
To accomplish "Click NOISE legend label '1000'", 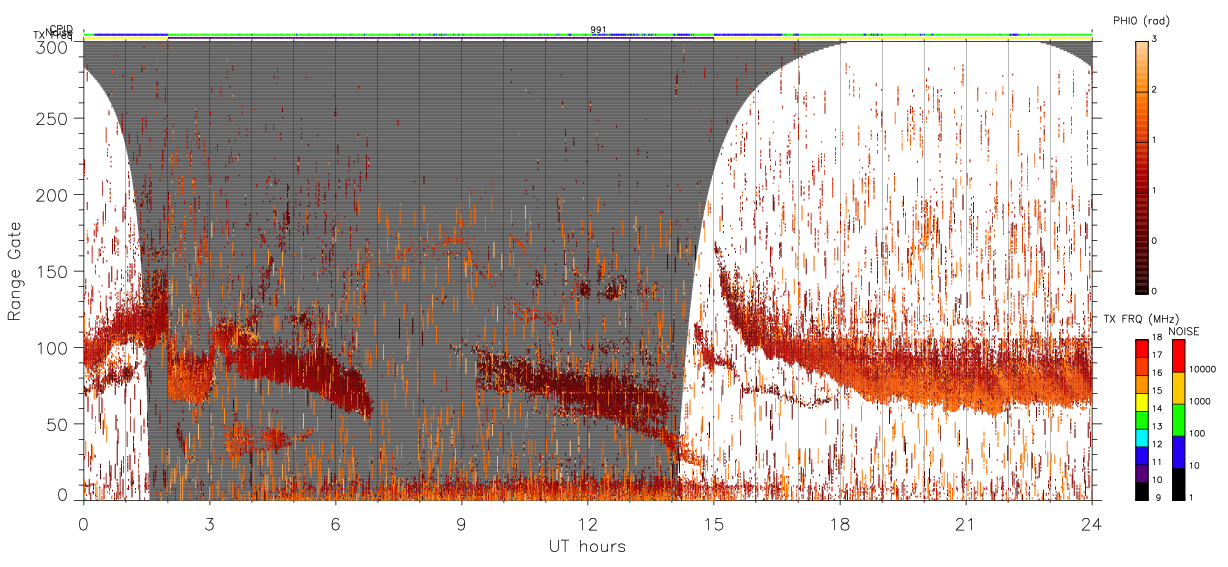I will [1200, 401].
